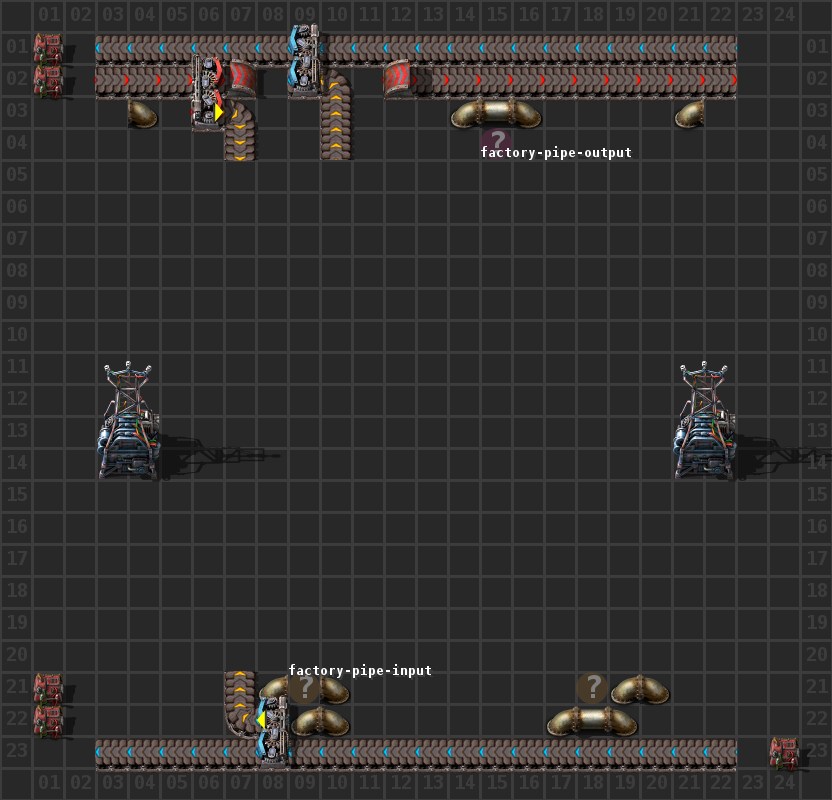Click the question mark icon beside factory-pipe-input
832x800 pixels.
[x=305, y=688]
